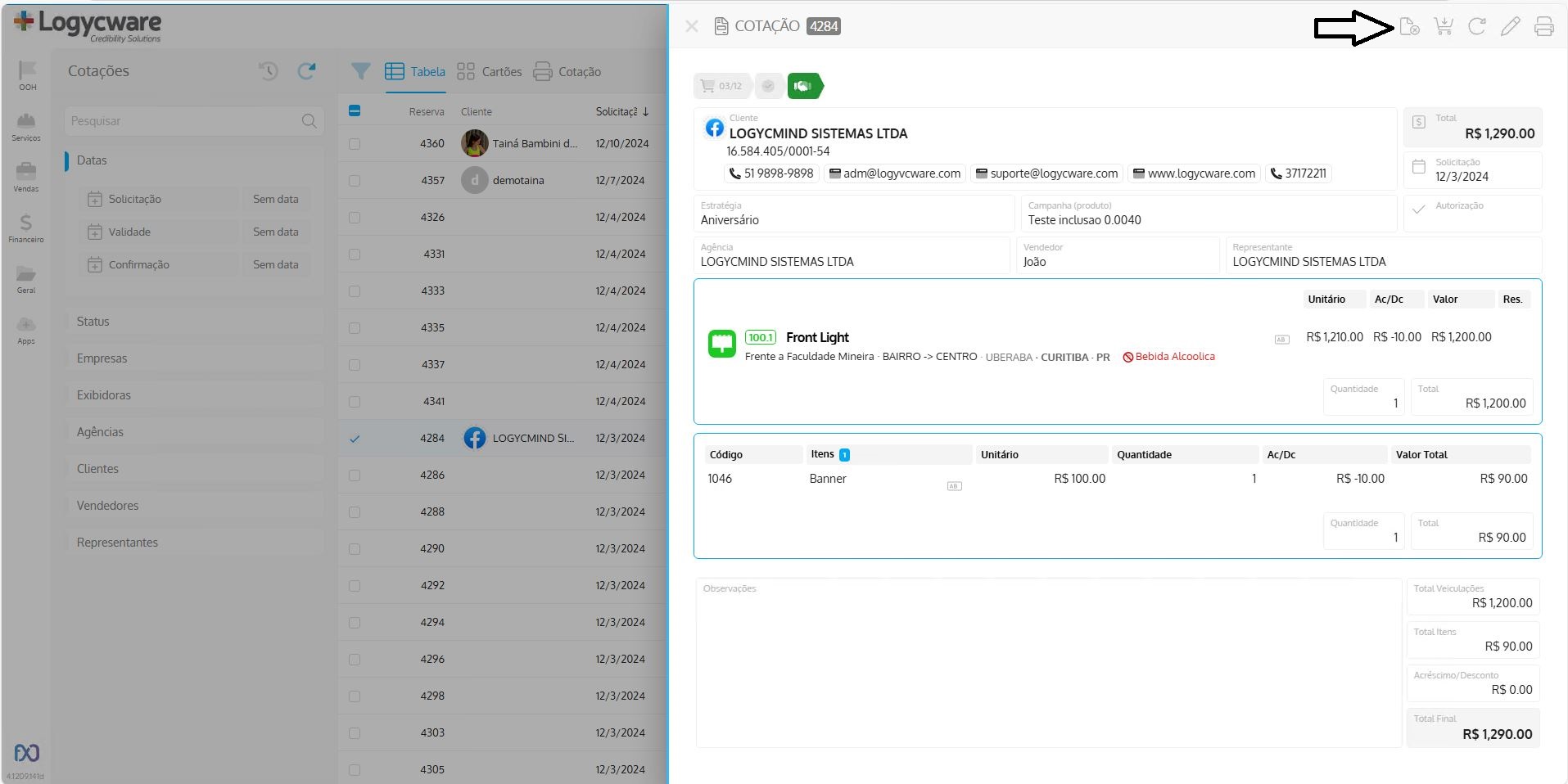Image resolution: width=1568 pixels, height=784 pixels.
Task: Select the table row for demotaina
Action: pyautogui.click(x=503, y=180)
